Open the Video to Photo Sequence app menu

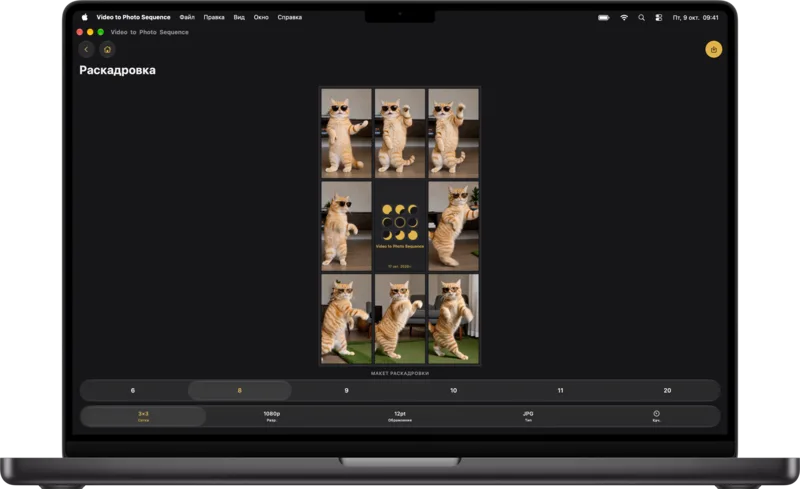(x=134, y=17)
